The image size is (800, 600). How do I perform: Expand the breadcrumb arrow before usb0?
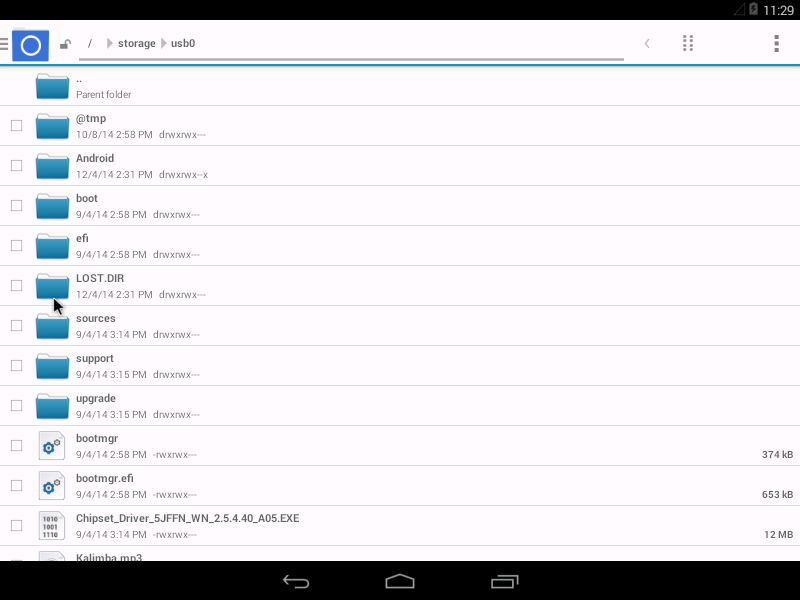tap(164, 43)
